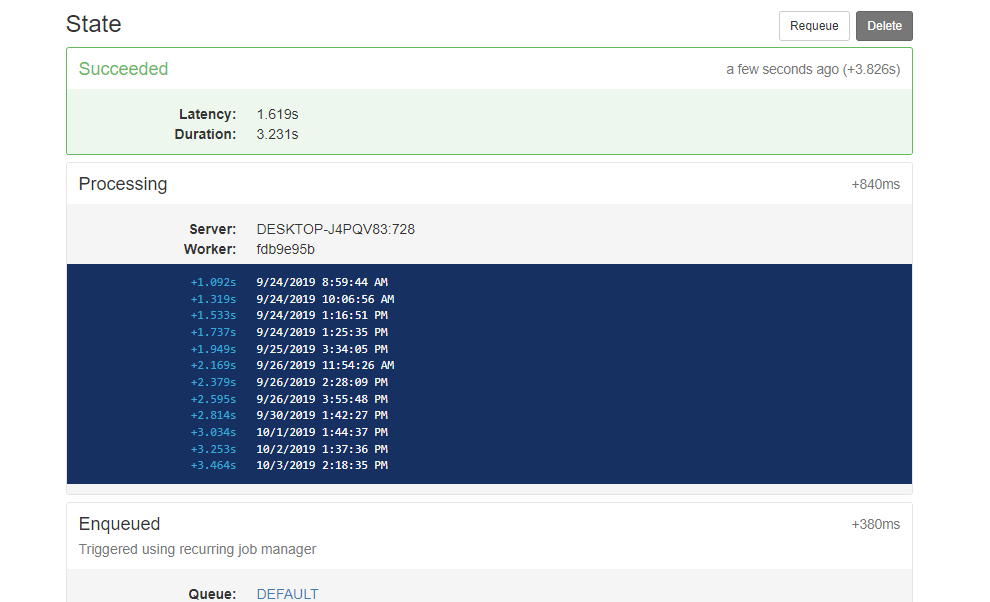Click log line 9/26/2019 2:28:09 PM
This screenshot has height=602, width=990.
[322, 382]
